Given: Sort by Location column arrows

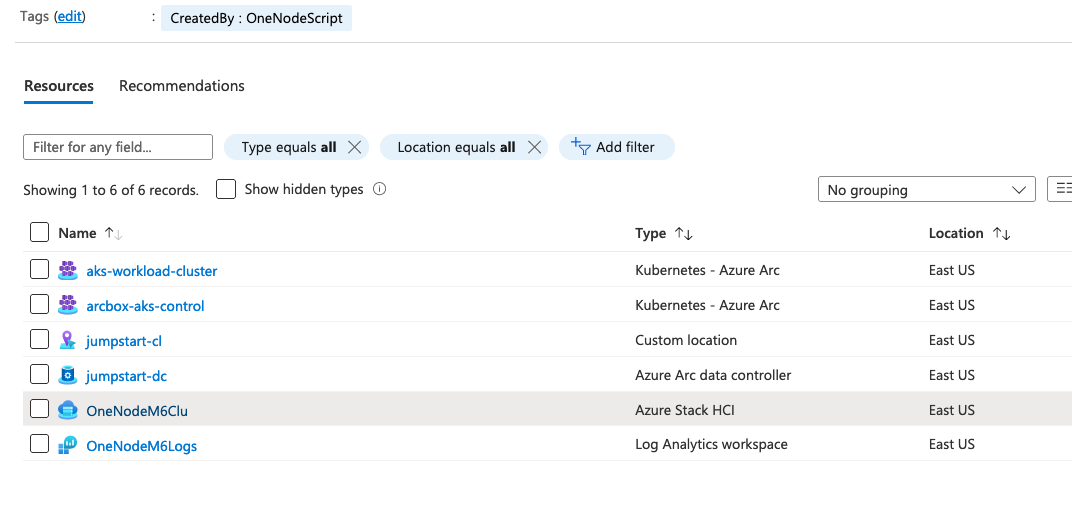Looking at the screenshot, I should point(1002,234).
